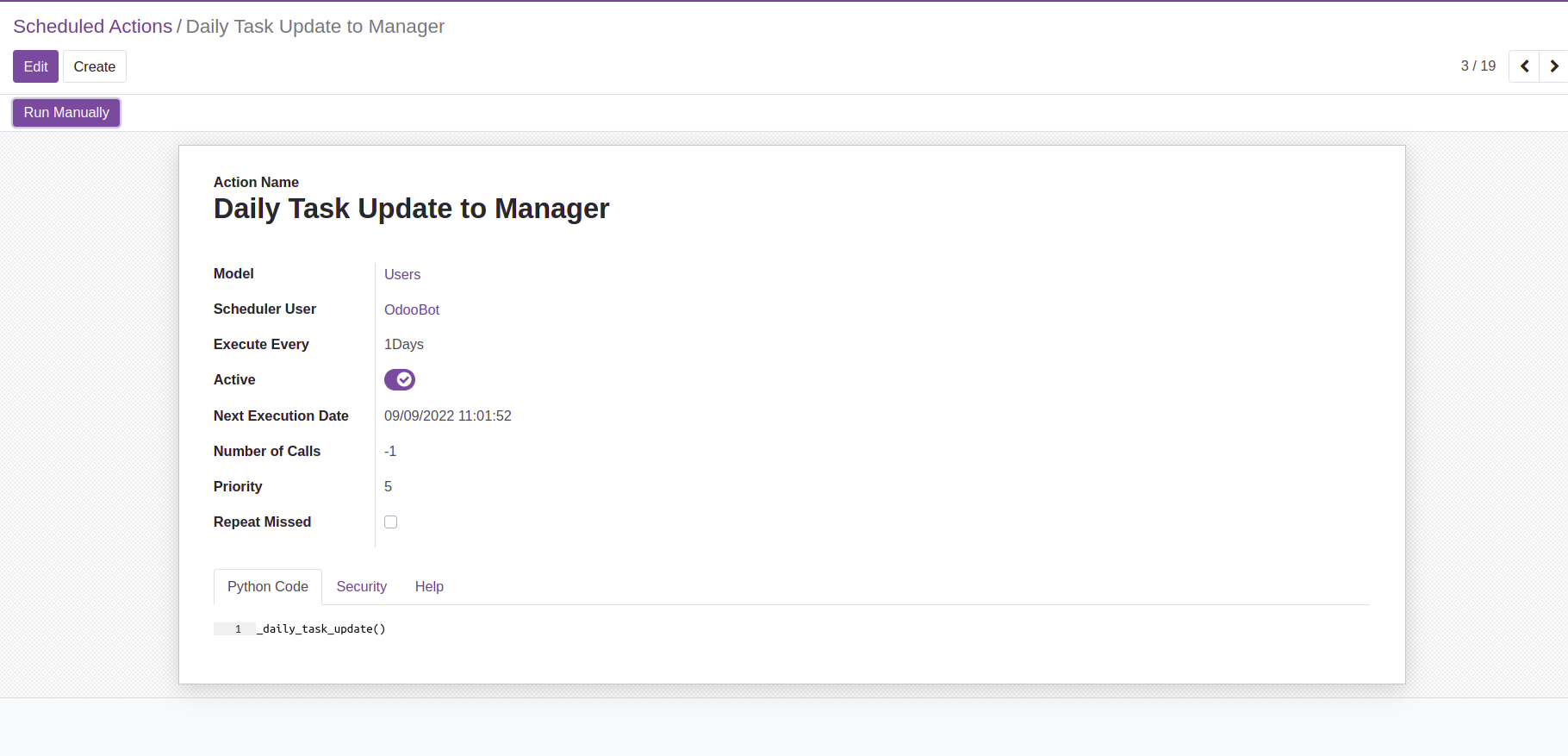Screen dimensions: 1568x756
Task: Click the Scheduler User label
Action: point(264,309)
